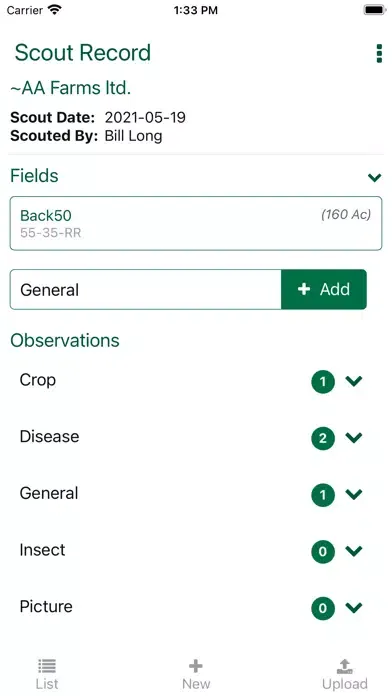Open the three-dot overflow menu
Viewport: 392px width, 696px height.
click(379, 54)
